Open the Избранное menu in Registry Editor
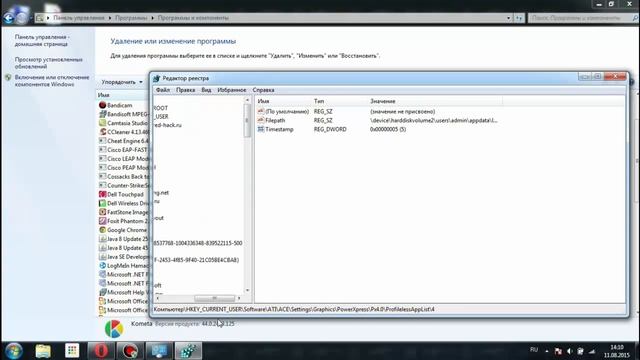The image size is (640, 360). (231, 90)
